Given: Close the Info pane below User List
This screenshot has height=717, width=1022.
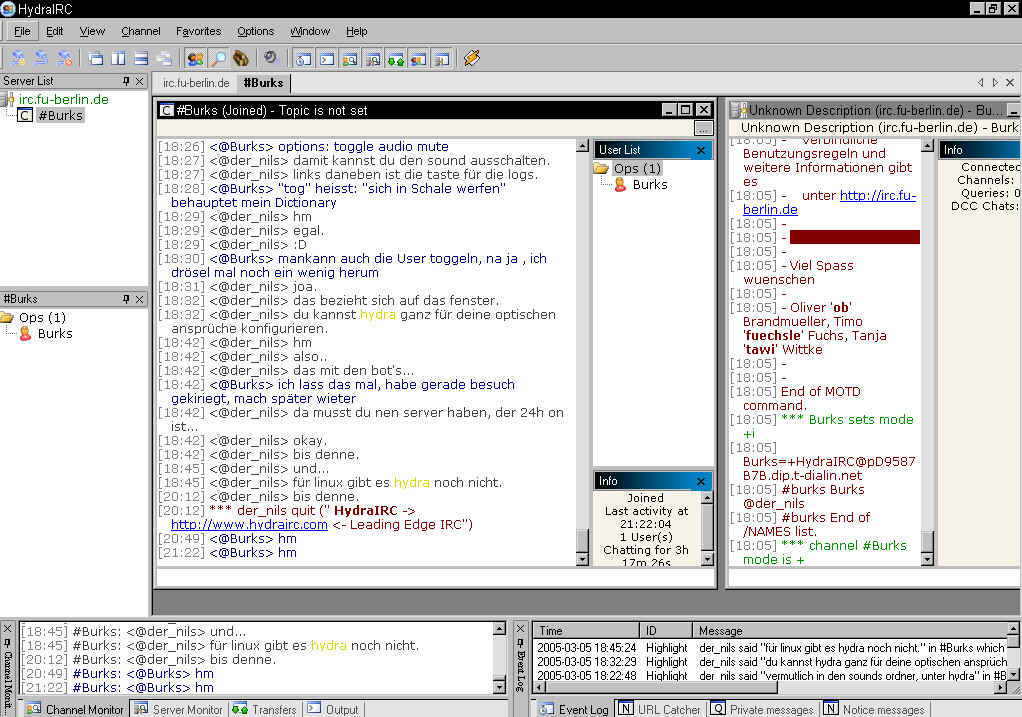Looking at the screenshot, I should (x=701, y=481).
